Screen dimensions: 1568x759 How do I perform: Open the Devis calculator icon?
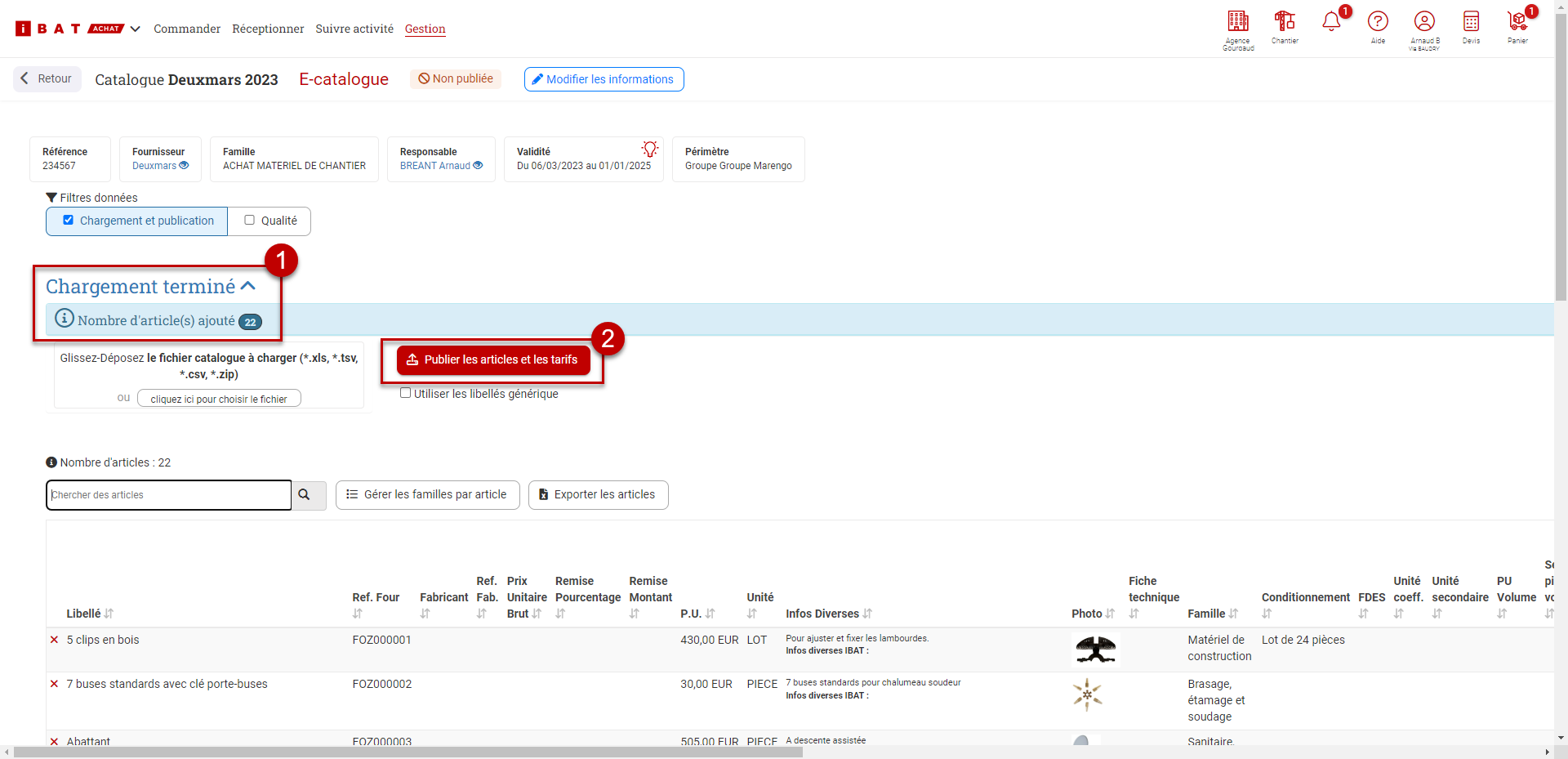click(1471, 22)
